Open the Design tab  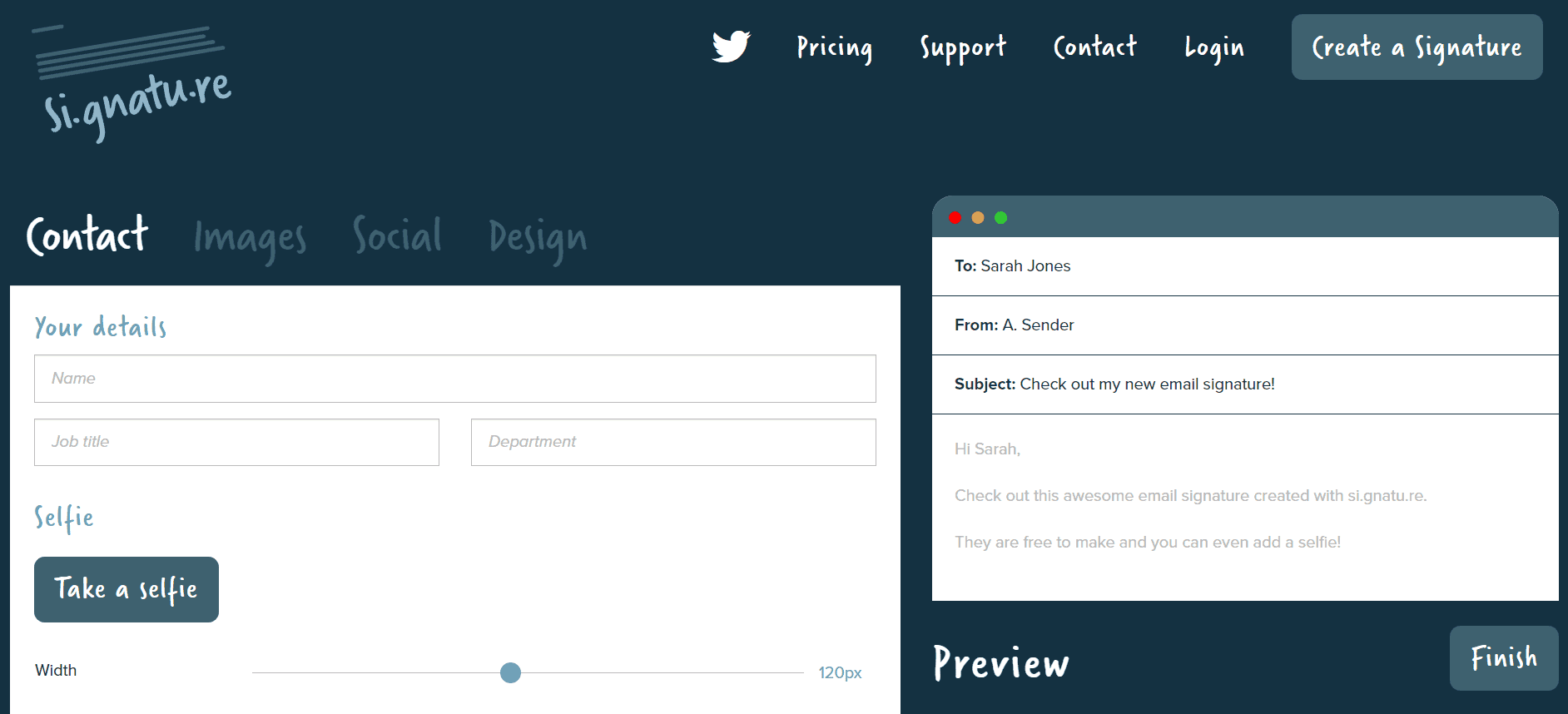(x=538, y=238)
